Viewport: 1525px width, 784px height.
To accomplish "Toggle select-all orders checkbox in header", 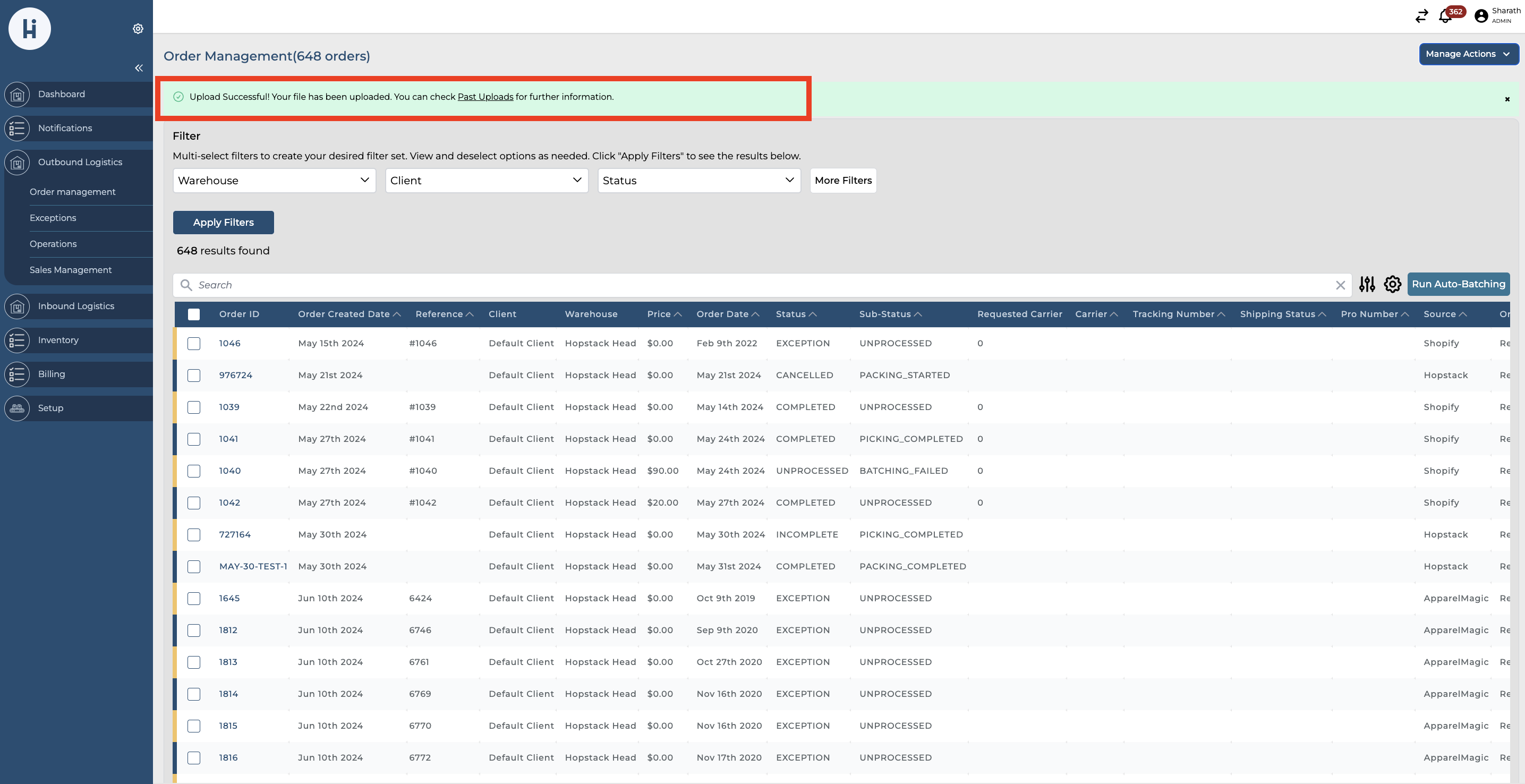I will point(193,314).
